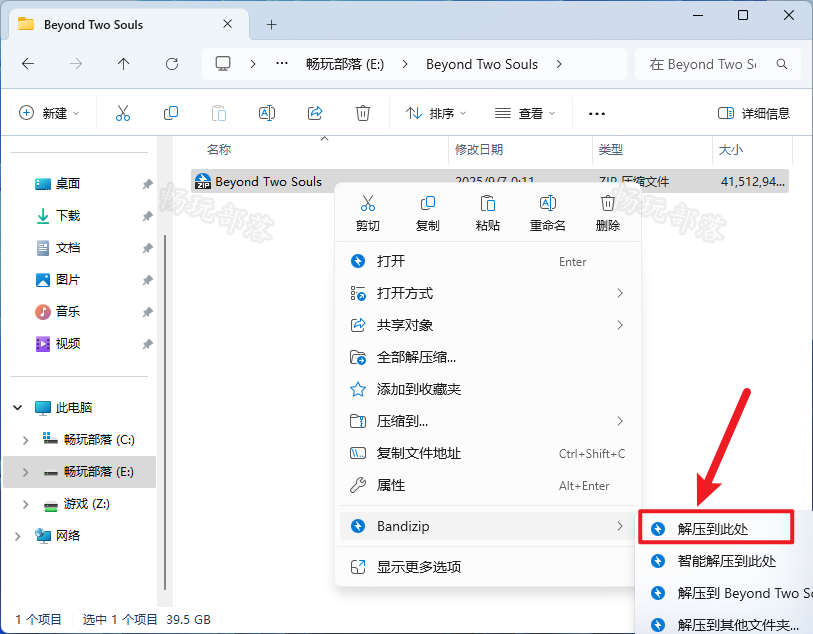Choose 添加到收藏夹 from context menu

point(488,389)
